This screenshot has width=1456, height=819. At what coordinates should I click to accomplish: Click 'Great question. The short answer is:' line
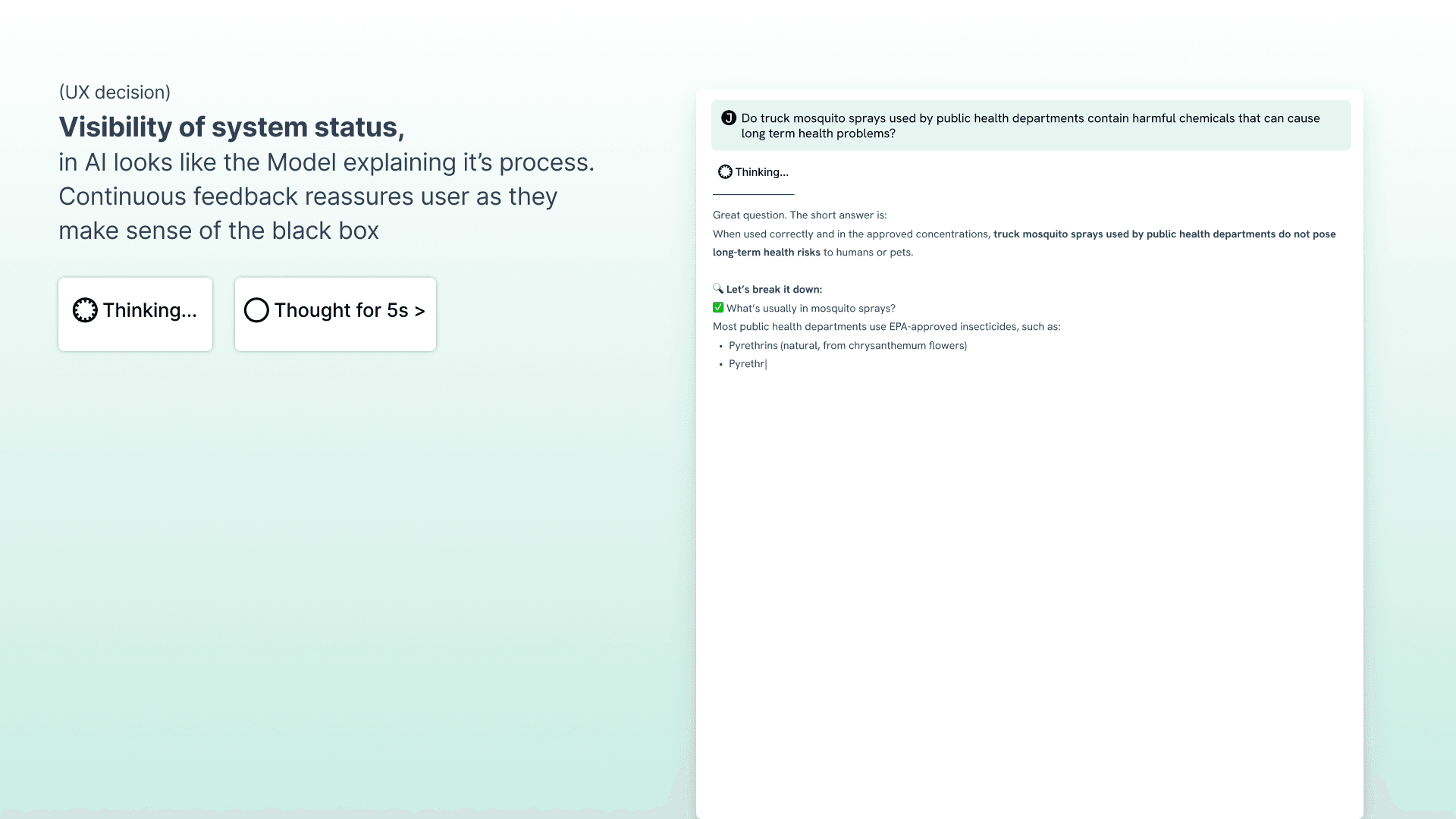click(x=799, y=215)
